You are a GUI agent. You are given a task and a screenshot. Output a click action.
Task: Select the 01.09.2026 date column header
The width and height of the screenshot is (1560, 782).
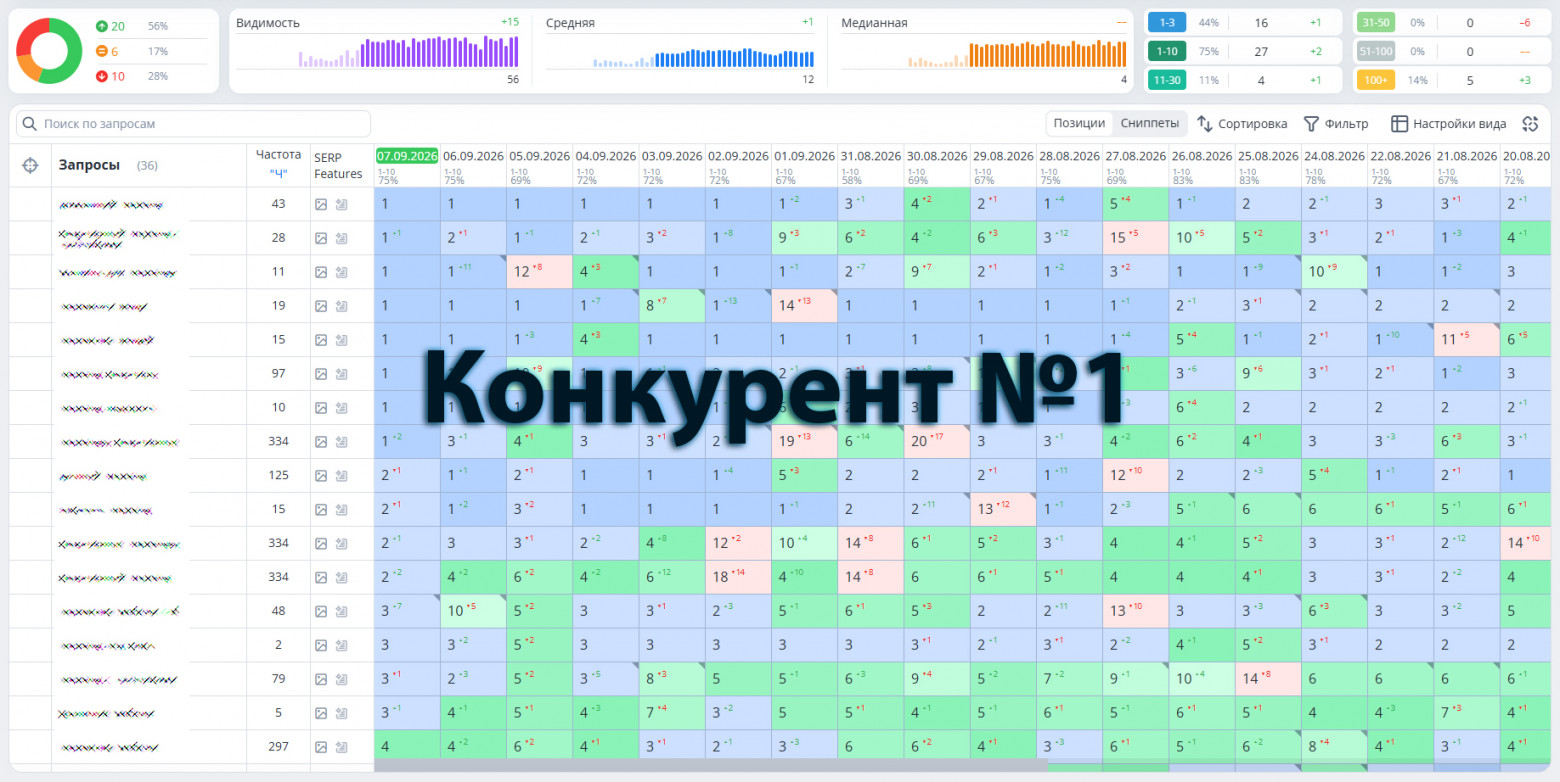point(804,156)
